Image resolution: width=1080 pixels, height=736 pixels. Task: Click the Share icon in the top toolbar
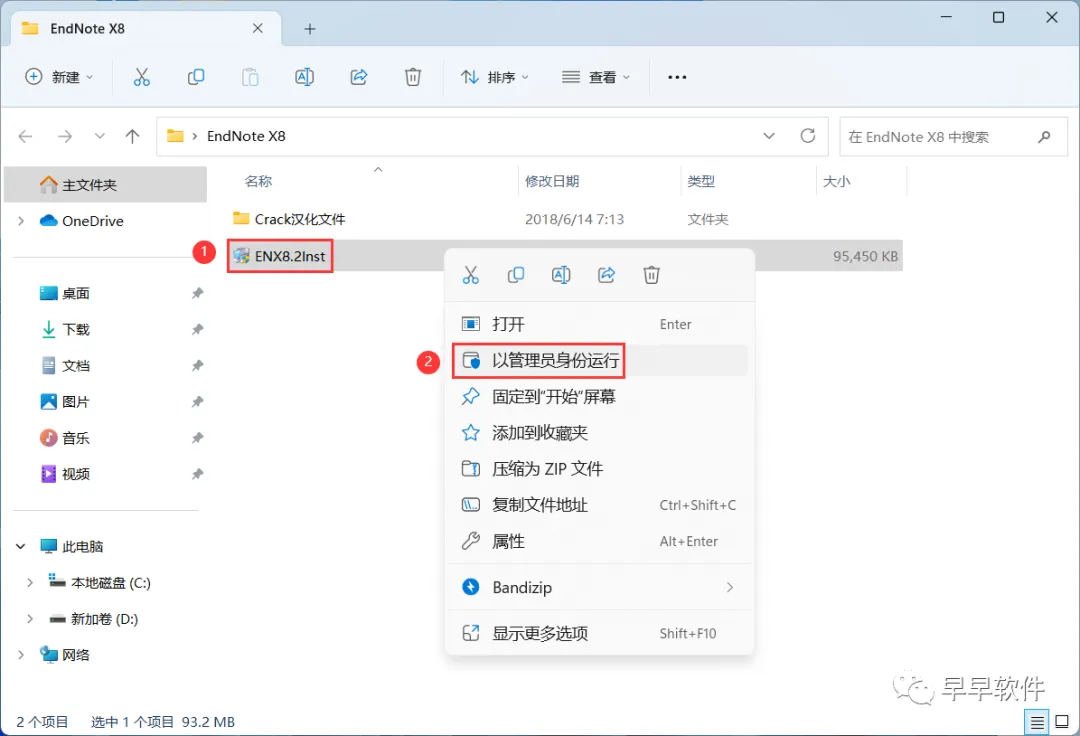coord(359,77)
